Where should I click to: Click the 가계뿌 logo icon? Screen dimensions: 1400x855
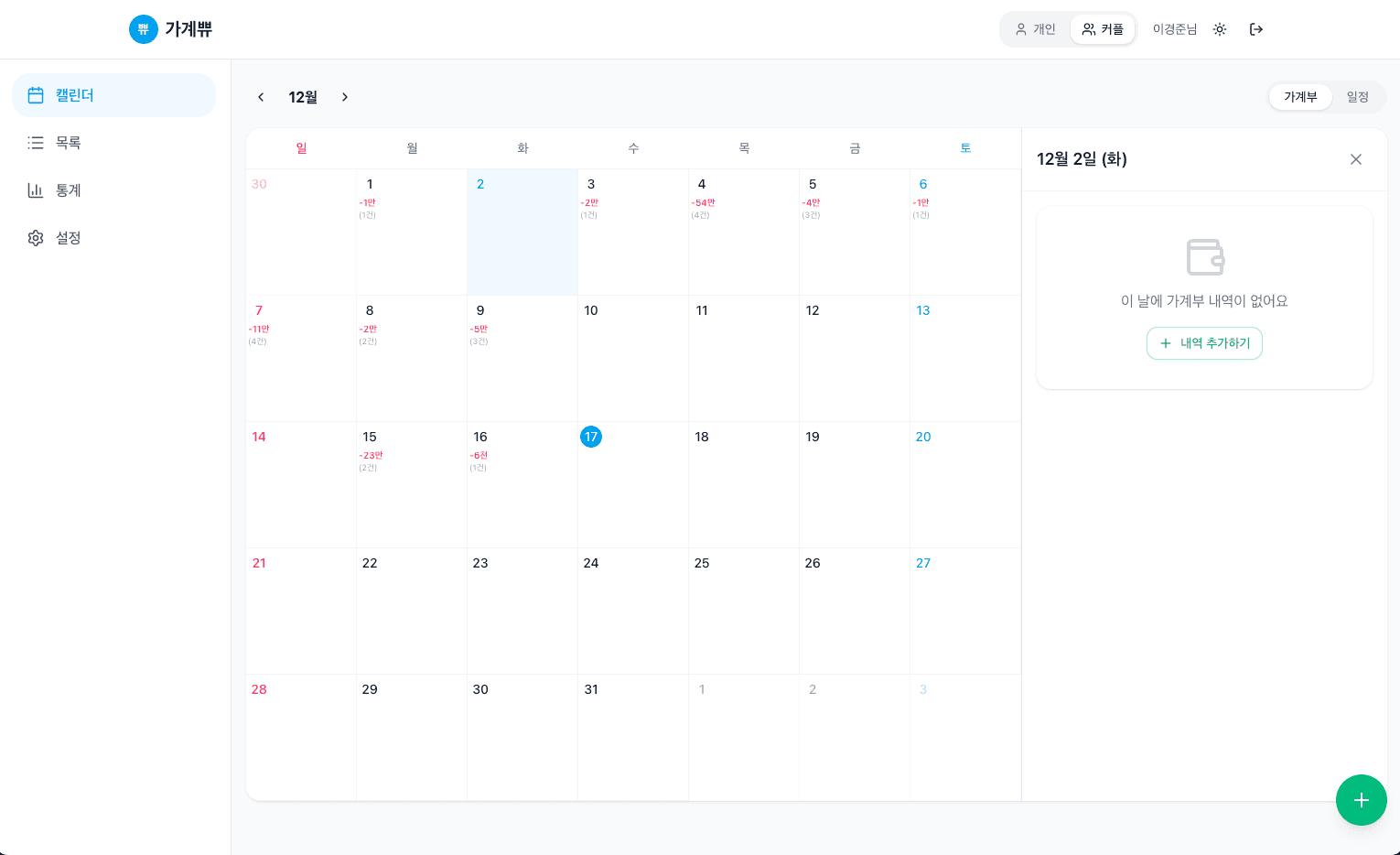[144, 29]
